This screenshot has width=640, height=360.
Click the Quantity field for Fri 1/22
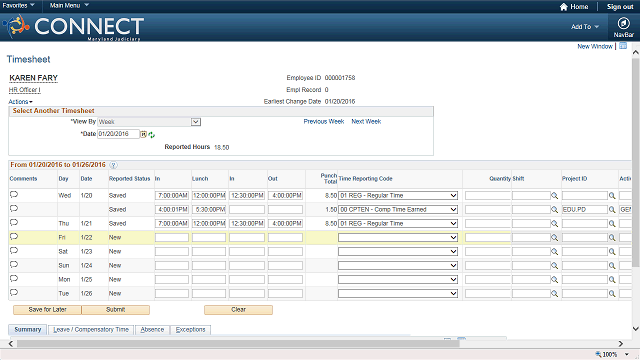click(488, 238)
